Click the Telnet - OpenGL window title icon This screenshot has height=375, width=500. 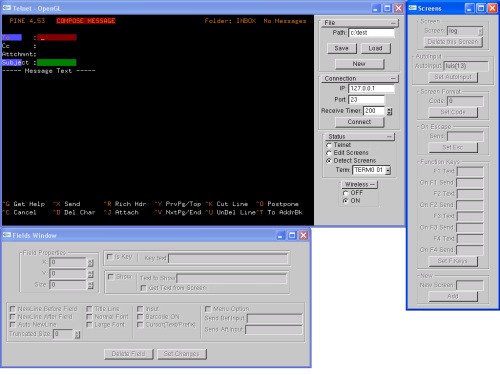(x=6, y=8)
